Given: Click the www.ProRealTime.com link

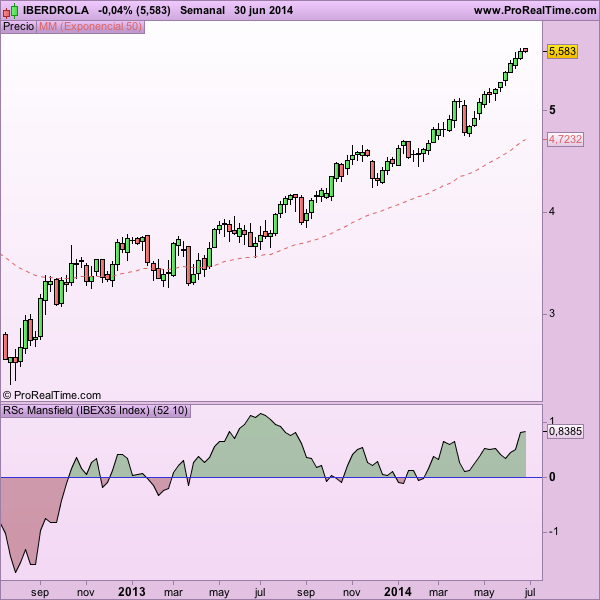Looking at the screenshot, I should pyautogui.click(x=535, y=10).
